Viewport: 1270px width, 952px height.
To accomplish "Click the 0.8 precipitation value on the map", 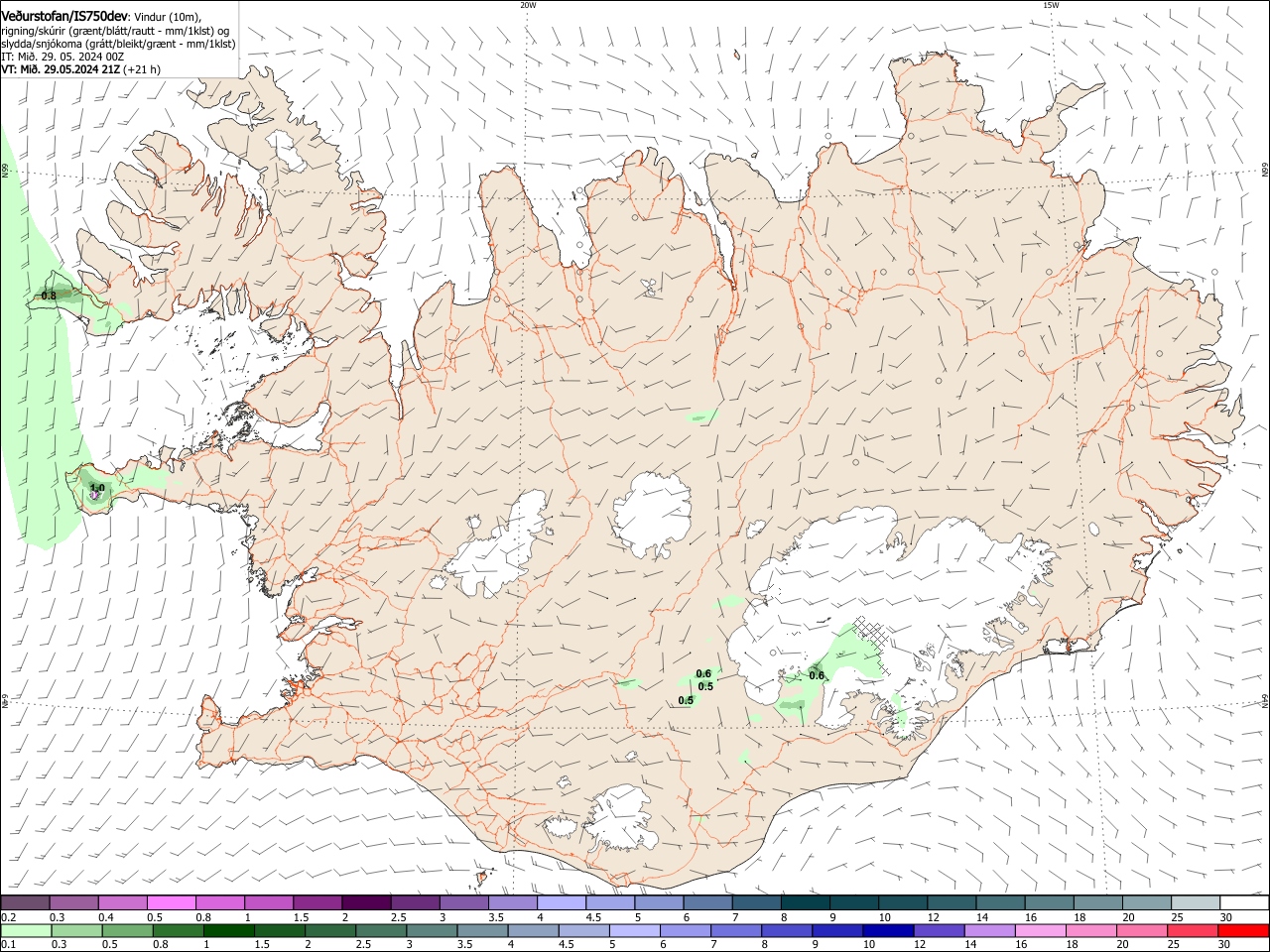I will (49, 296).
